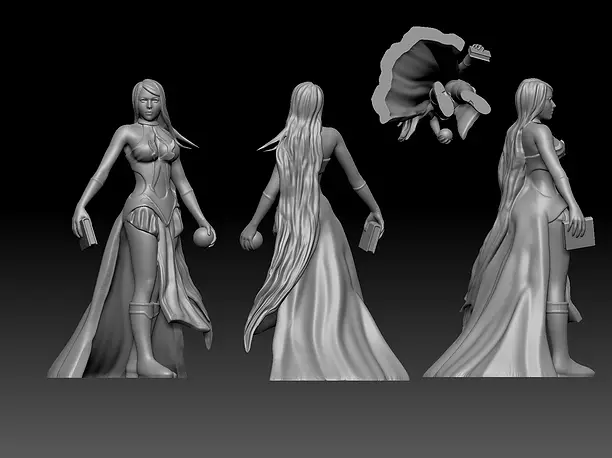Screen dimensions: 612x458
Task: Click the book held by the side-profile figure
Action: tap(580, 233)
